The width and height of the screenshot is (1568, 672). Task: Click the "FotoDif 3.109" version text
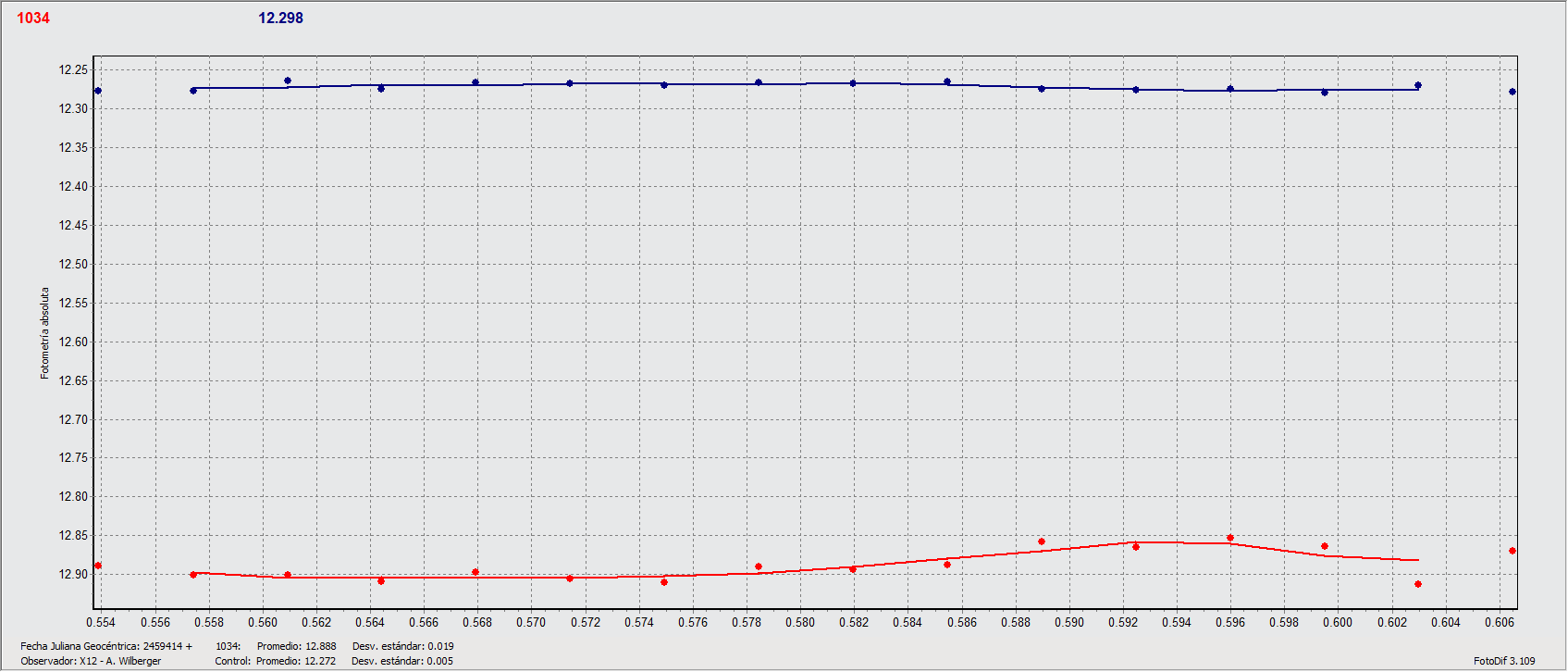coord(1504,662)
